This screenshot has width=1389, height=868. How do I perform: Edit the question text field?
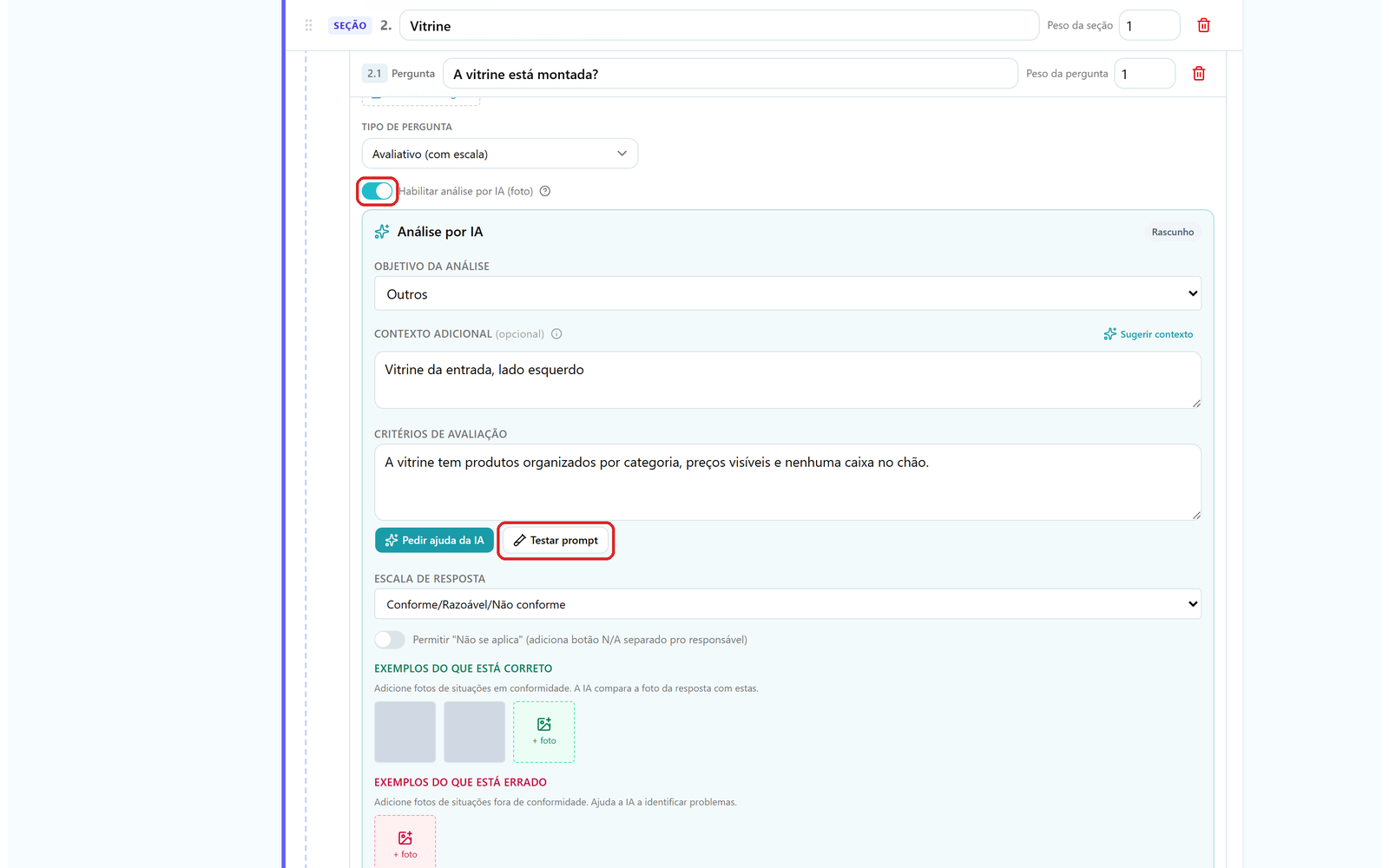tap(730, 74)
